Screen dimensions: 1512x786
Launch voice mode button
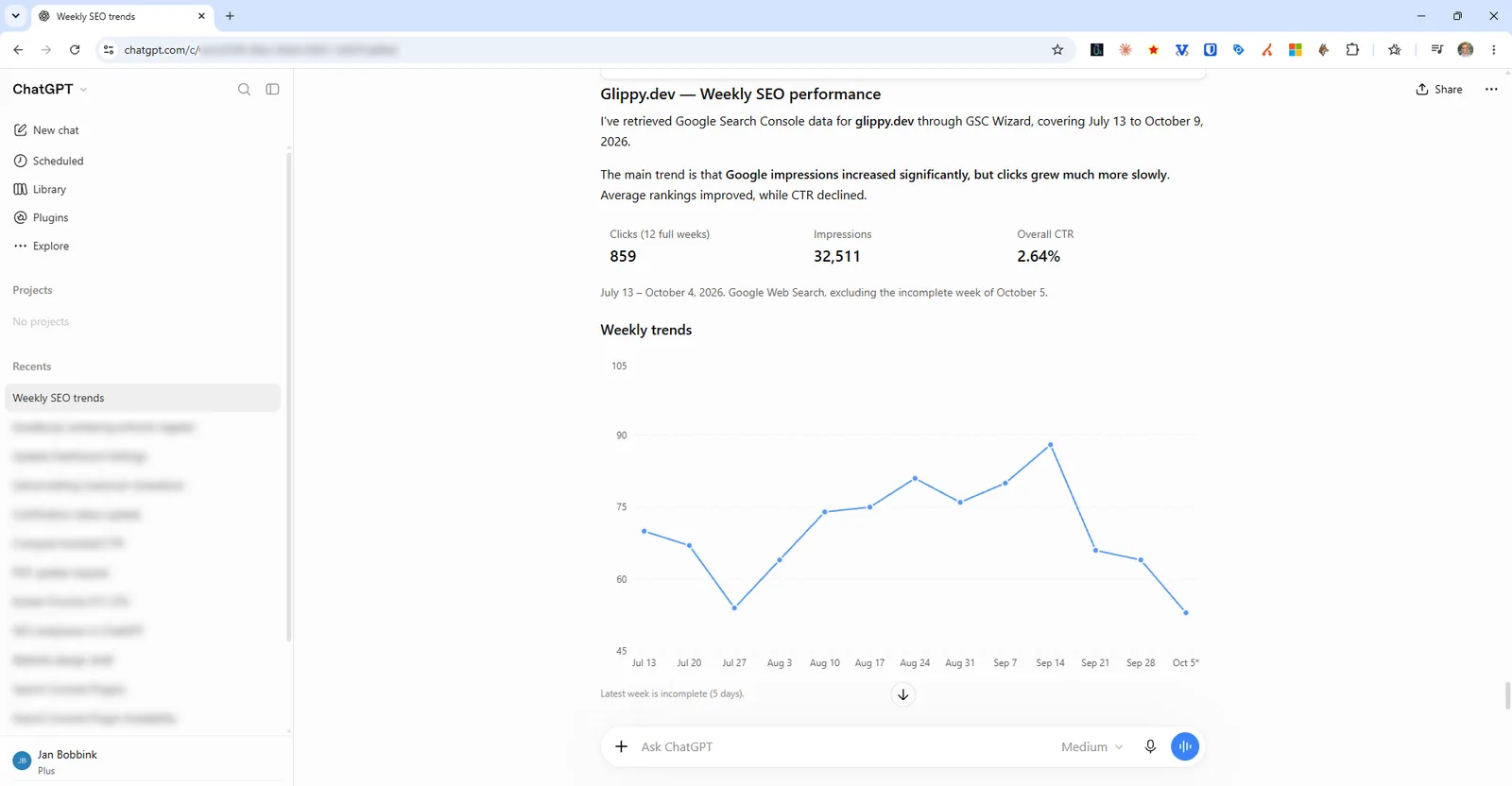point(1185,746)
